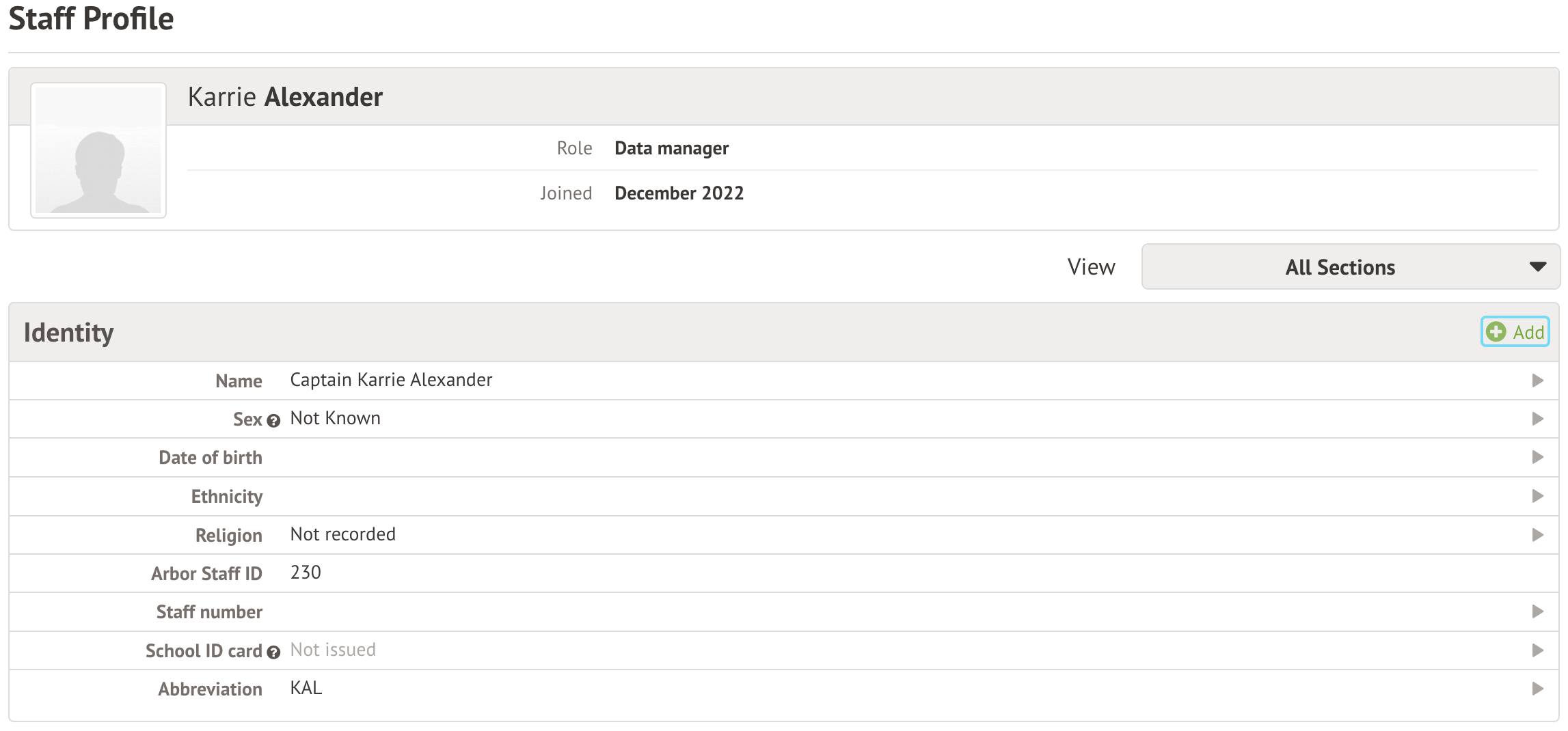Expand the Religion row arrow
1568x731 pixels.
pyautogui.click(x=1537, y=535)
